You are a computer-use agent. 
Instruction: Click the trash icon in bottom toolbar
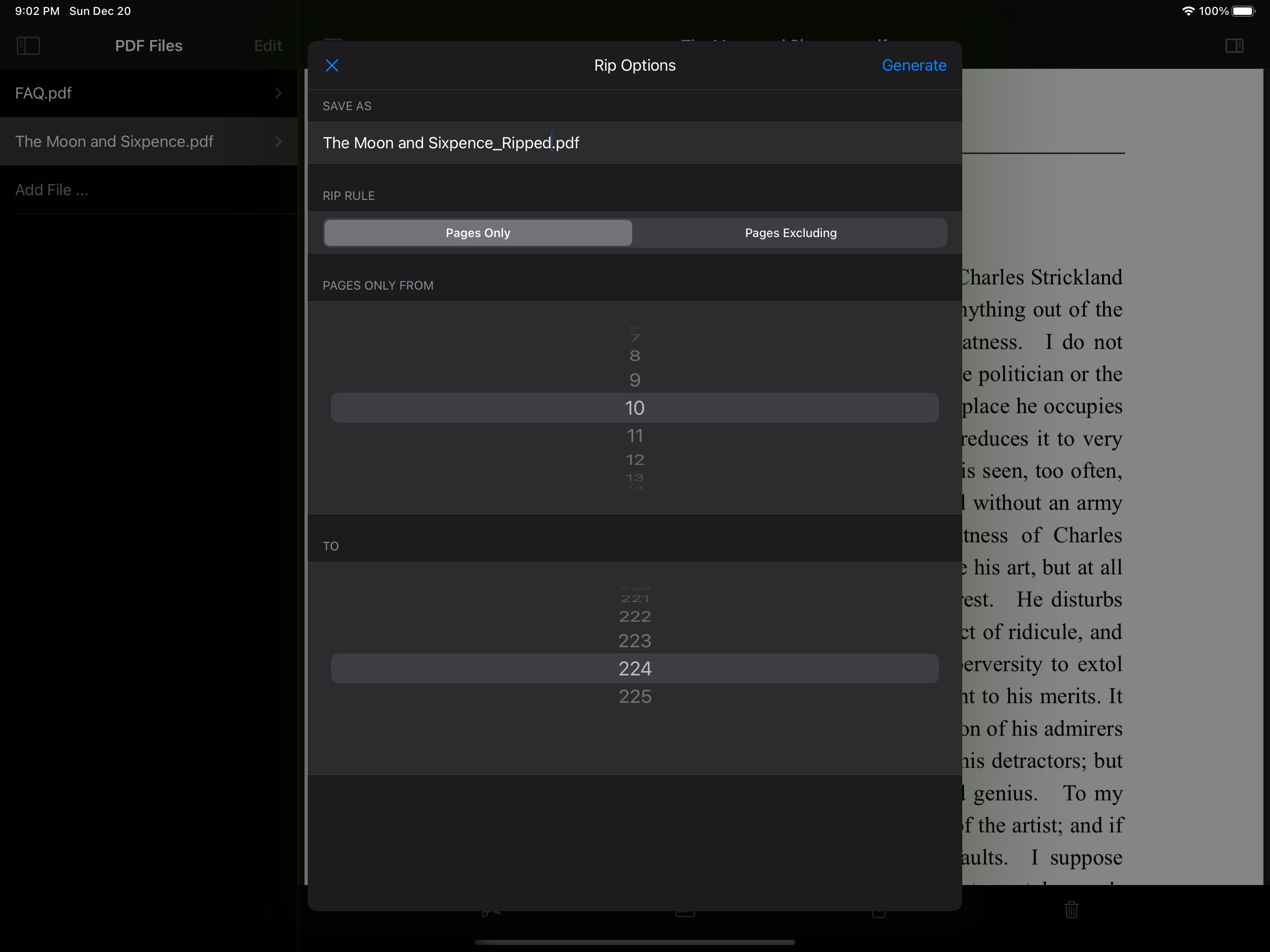pyautogui.click(x=1071, y=910)
